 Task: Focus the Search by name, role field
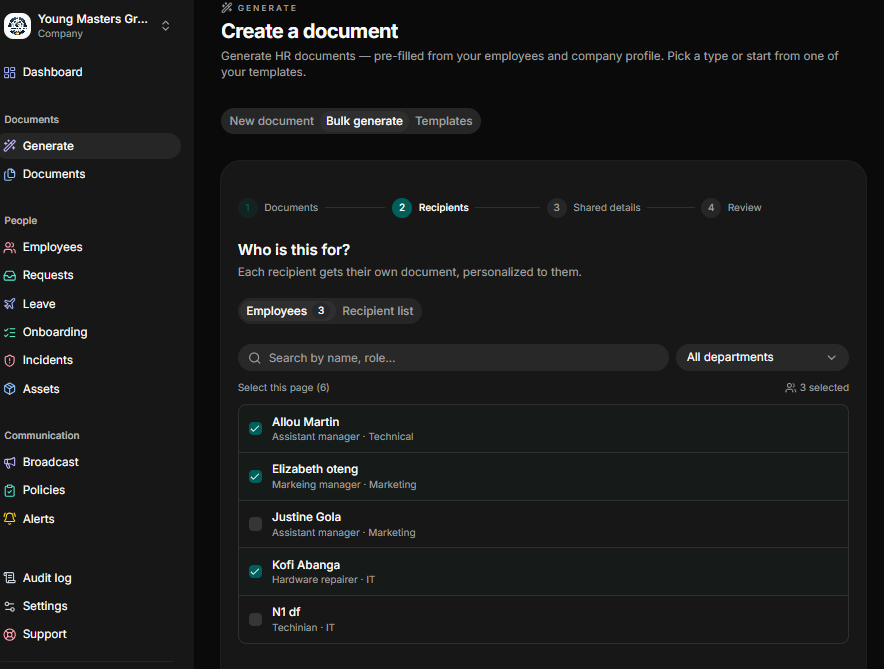453,358
